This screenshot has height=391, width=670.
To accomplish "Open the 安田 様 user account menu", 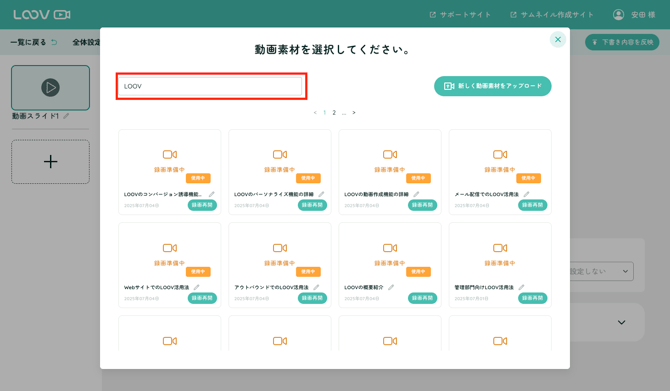I will pyautogui.click(x=634, y=15).
